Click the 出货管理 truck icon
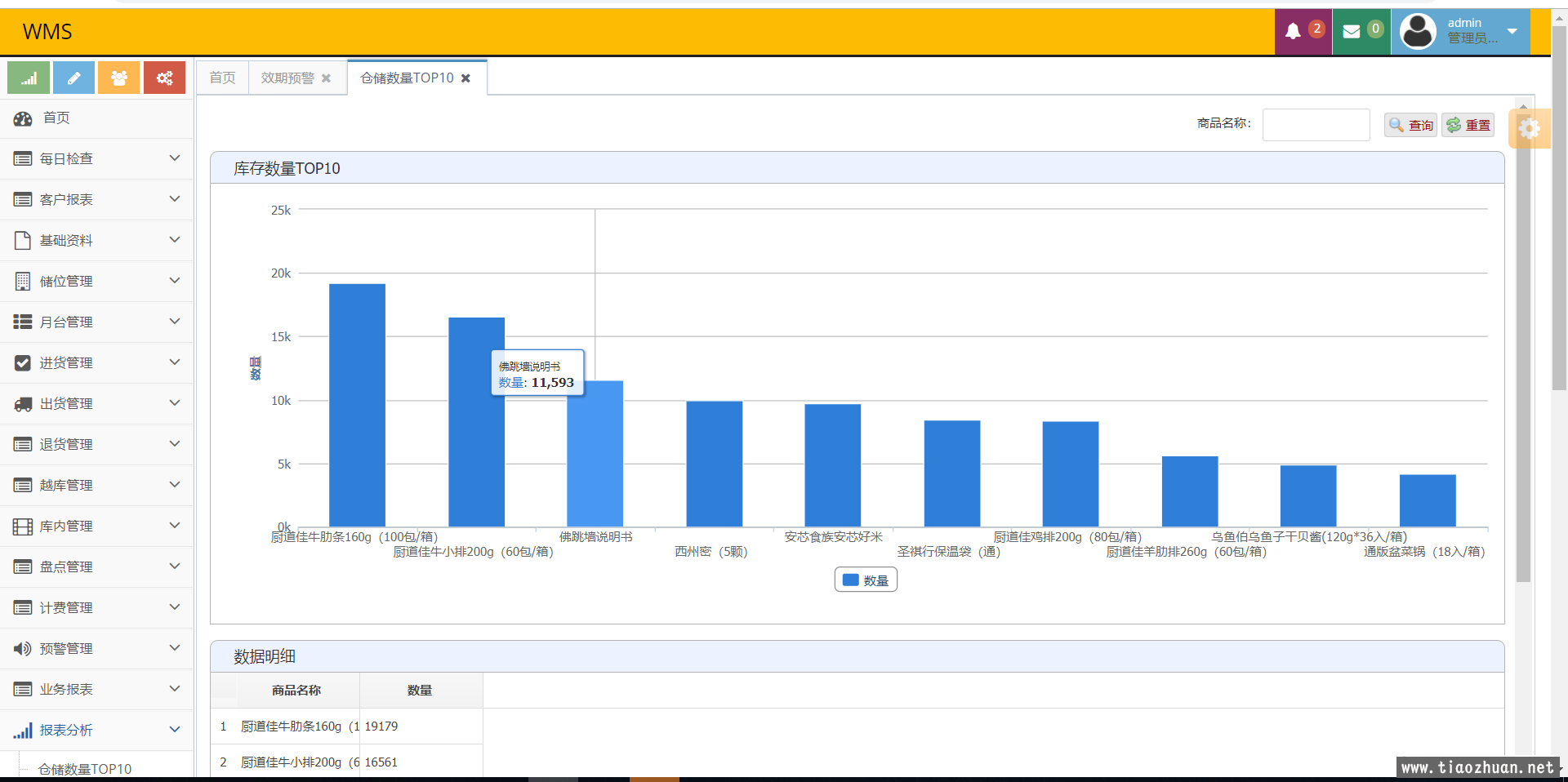Viewport: 1568px width, 782px height. (23, 404)
